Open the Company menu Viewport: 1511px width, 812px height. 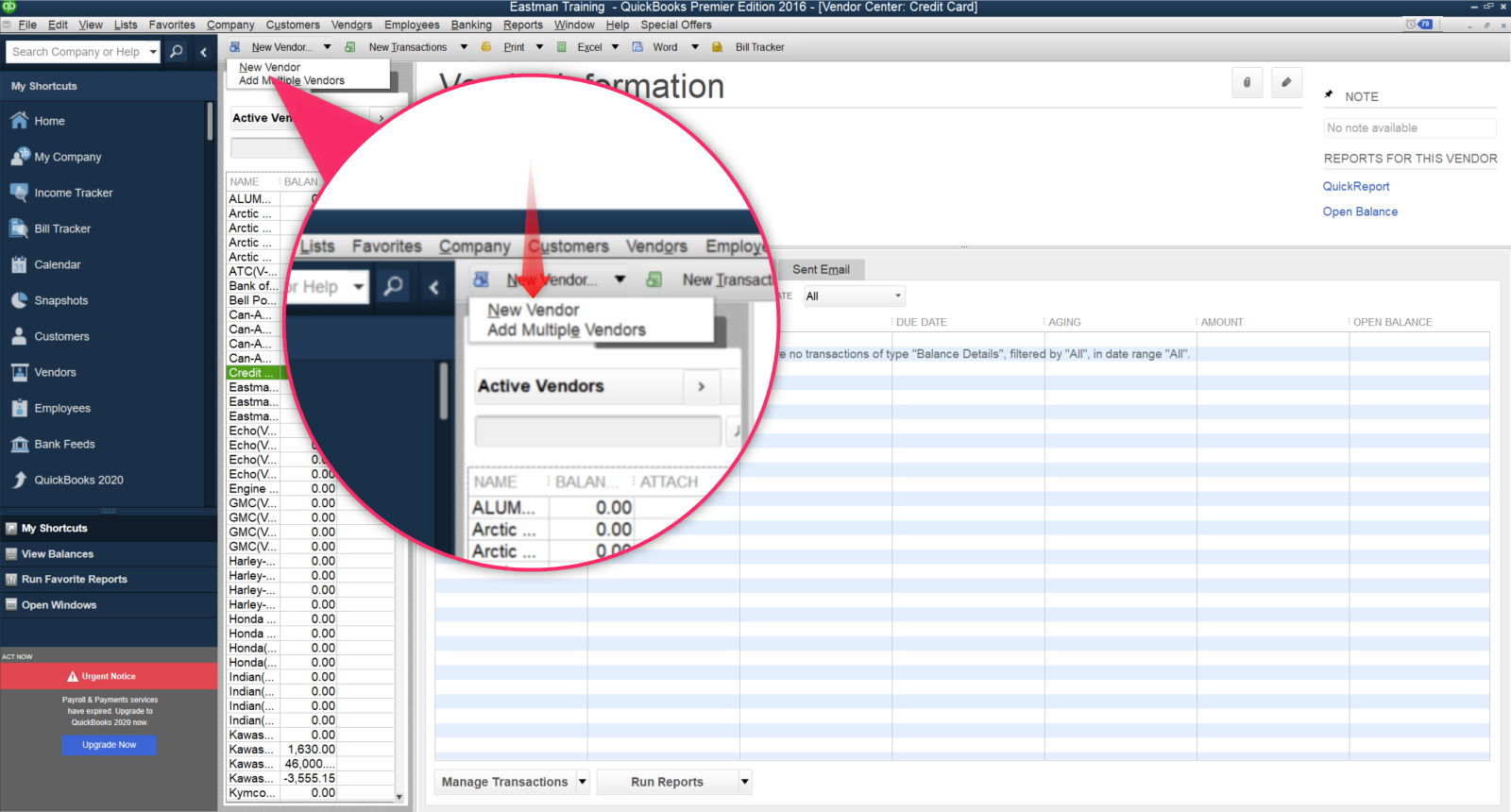click(230, 25)
